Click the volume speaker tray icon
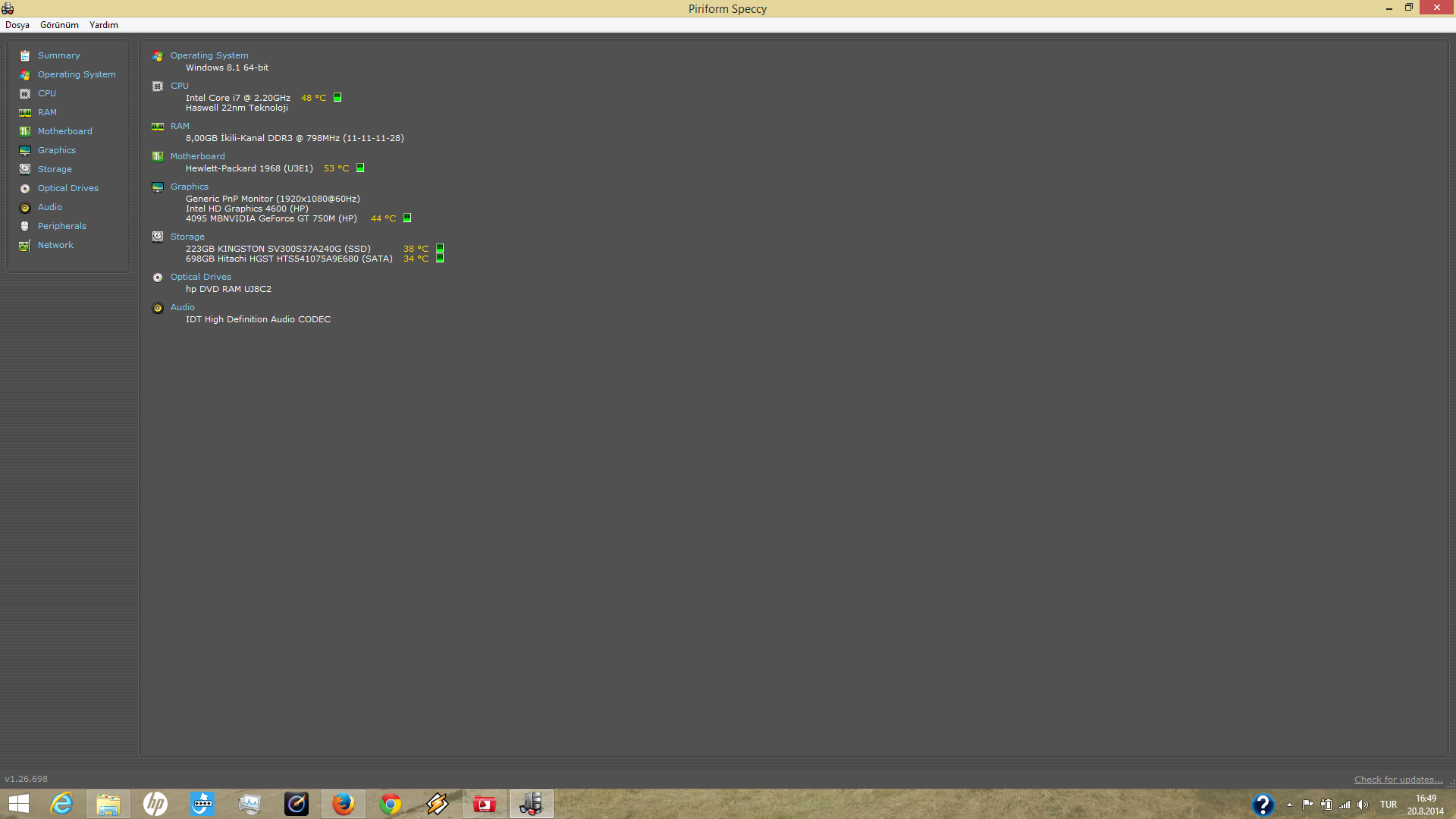Screen dimensions: 1456x819 pos(1363,805)
